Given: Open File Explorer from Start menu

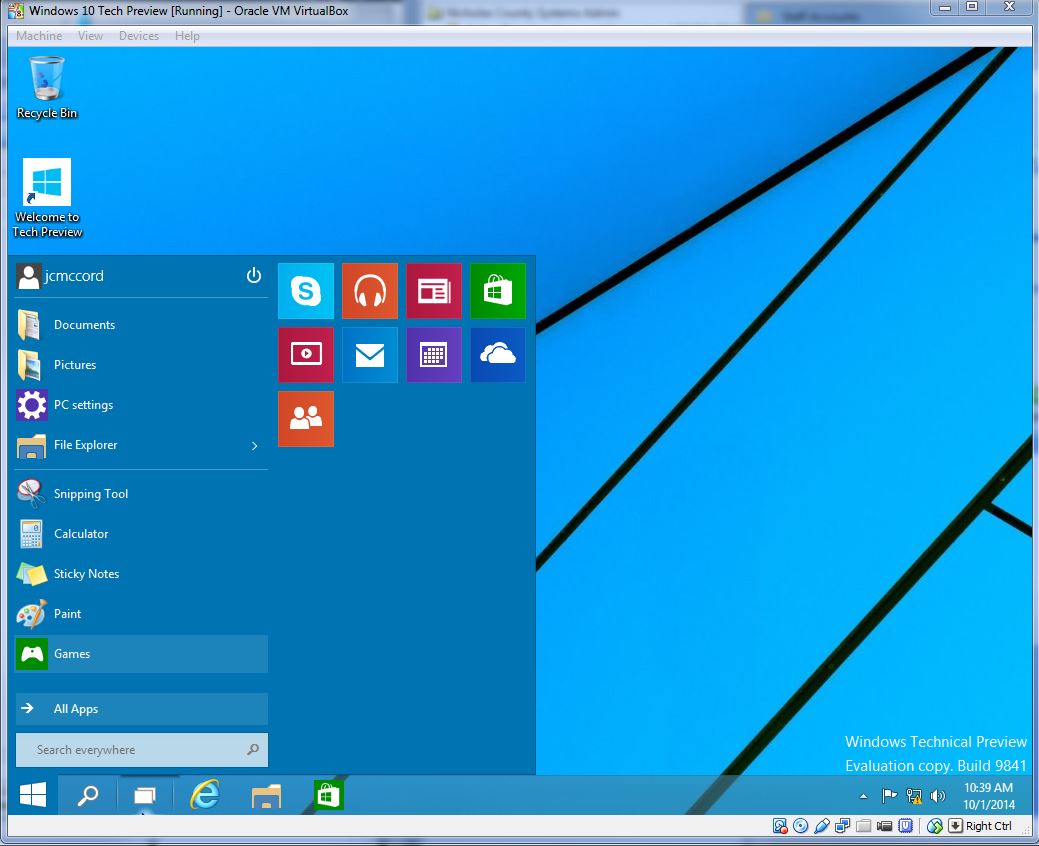Looking at the screenshot, I should (141, 445).
